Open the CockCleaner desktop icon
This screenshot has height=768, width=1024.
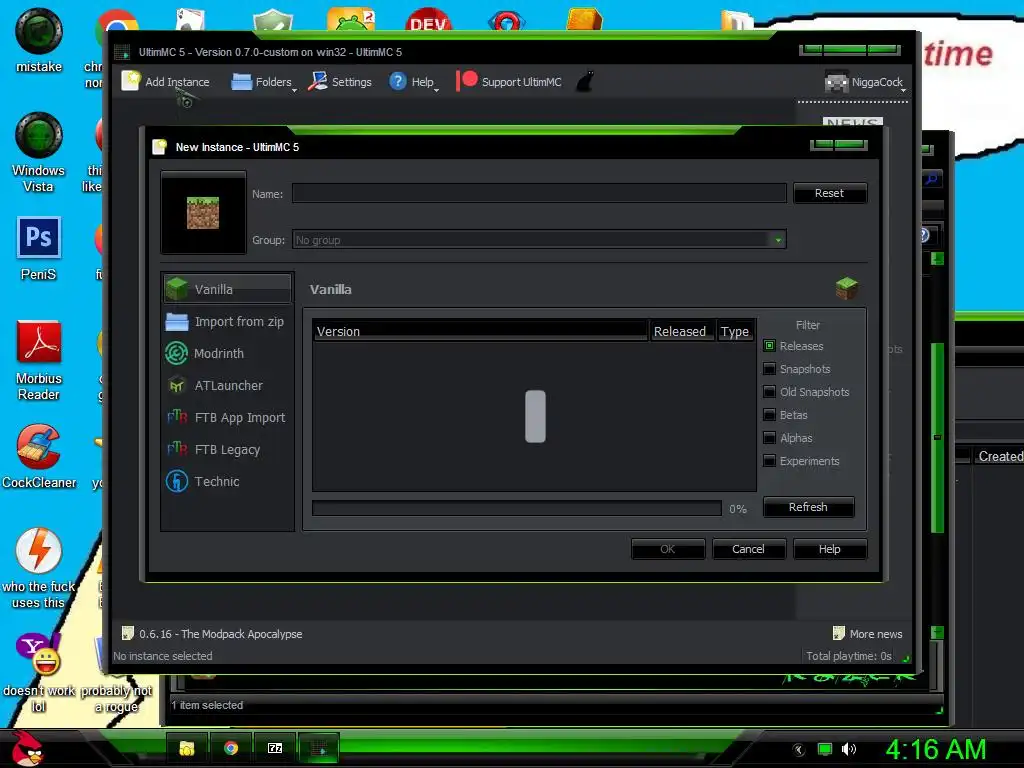tap(39, 457)
